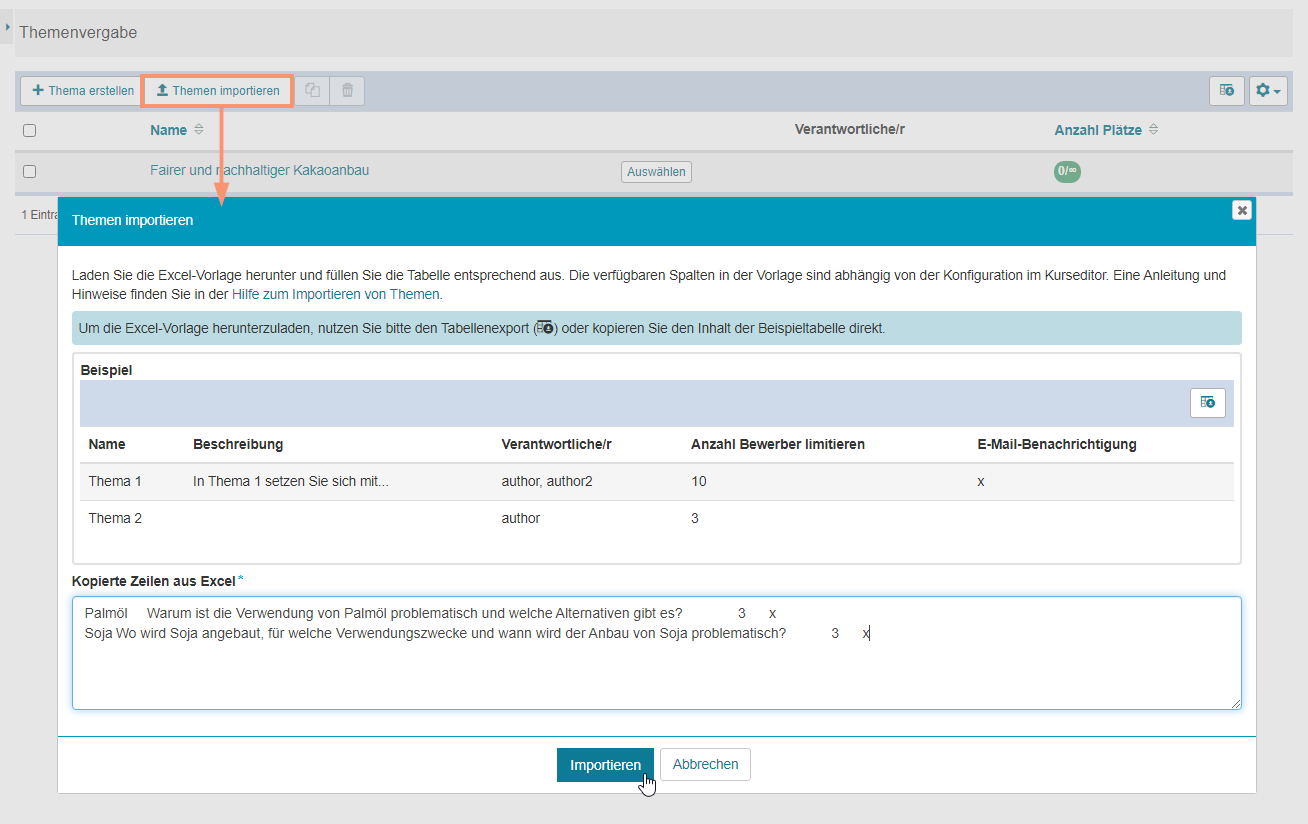Close the Themen importieren dialog

[1241, 210]
